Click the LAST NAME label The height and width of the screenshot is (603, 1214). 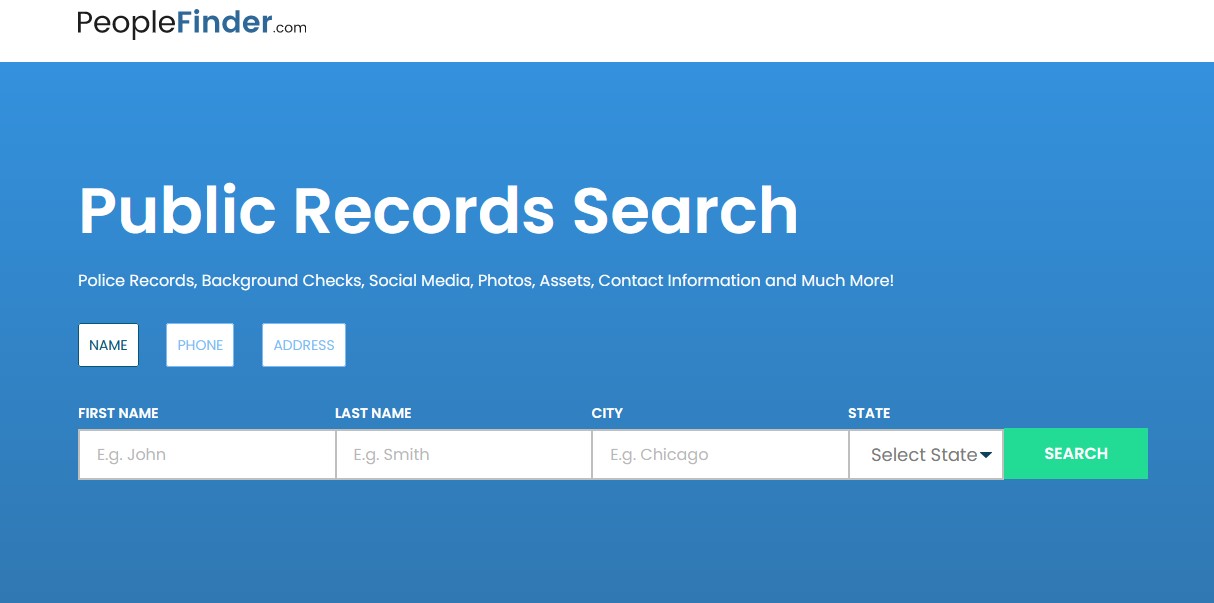[x=373, y=413]
